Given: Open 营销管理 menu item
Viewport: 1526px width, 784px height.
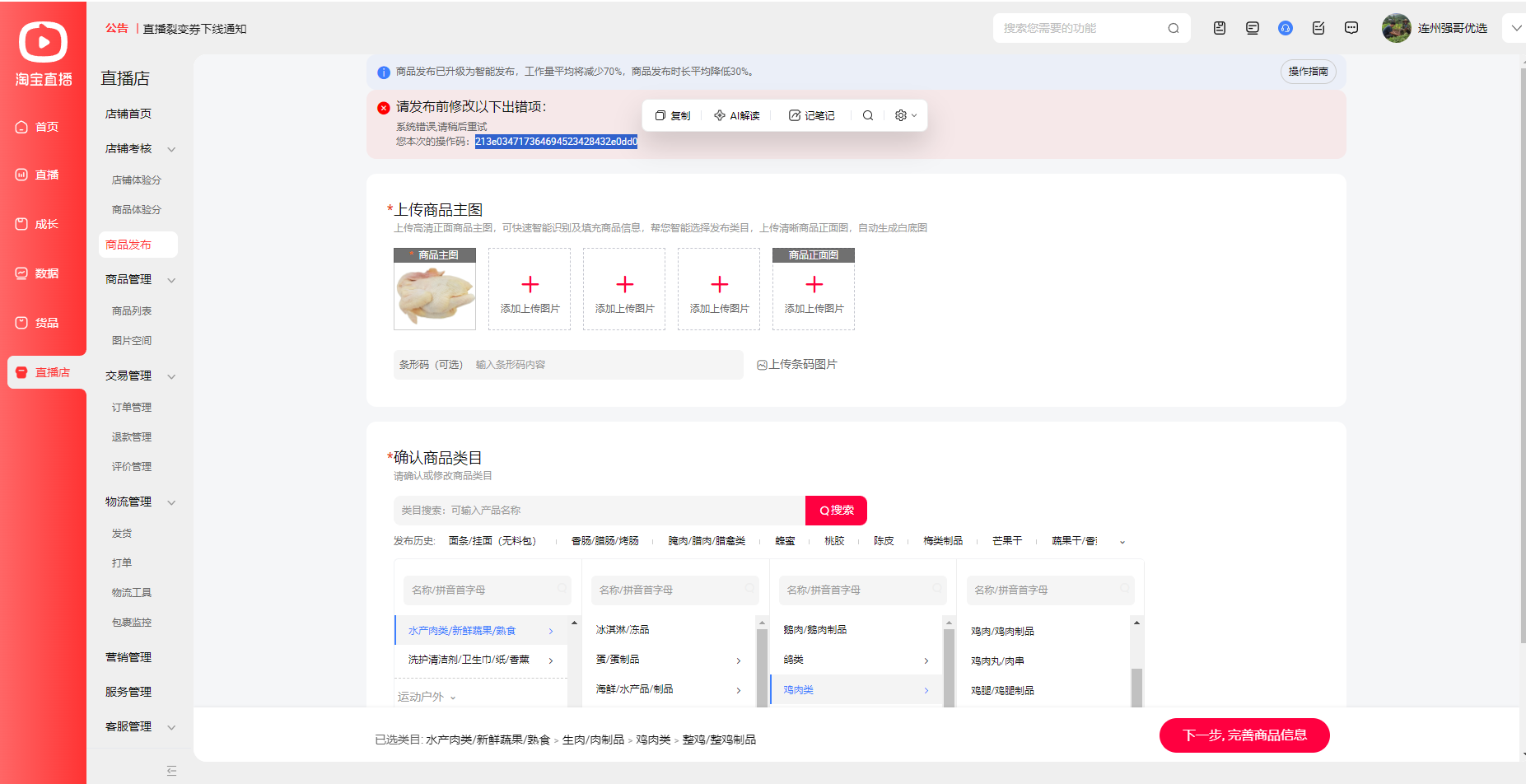Looking at the screenshot, I should tap(128, 657).
